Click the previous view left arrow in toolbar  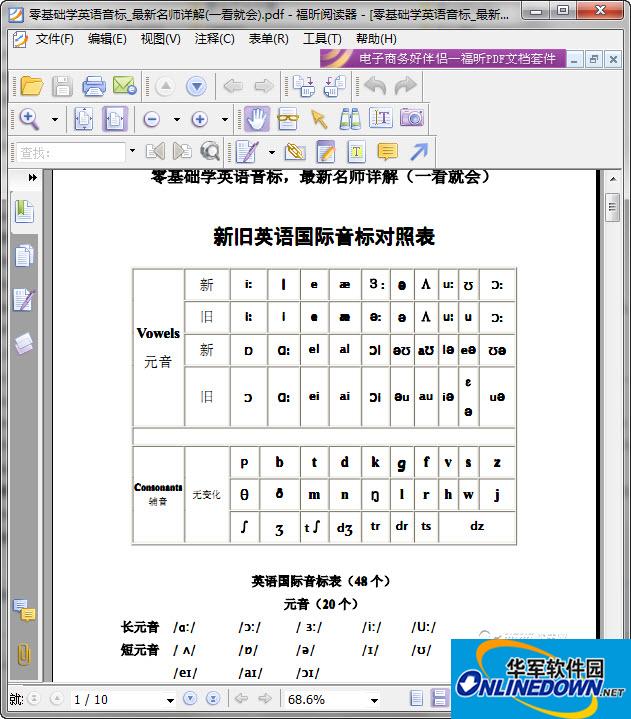click(x=233, y=86)
